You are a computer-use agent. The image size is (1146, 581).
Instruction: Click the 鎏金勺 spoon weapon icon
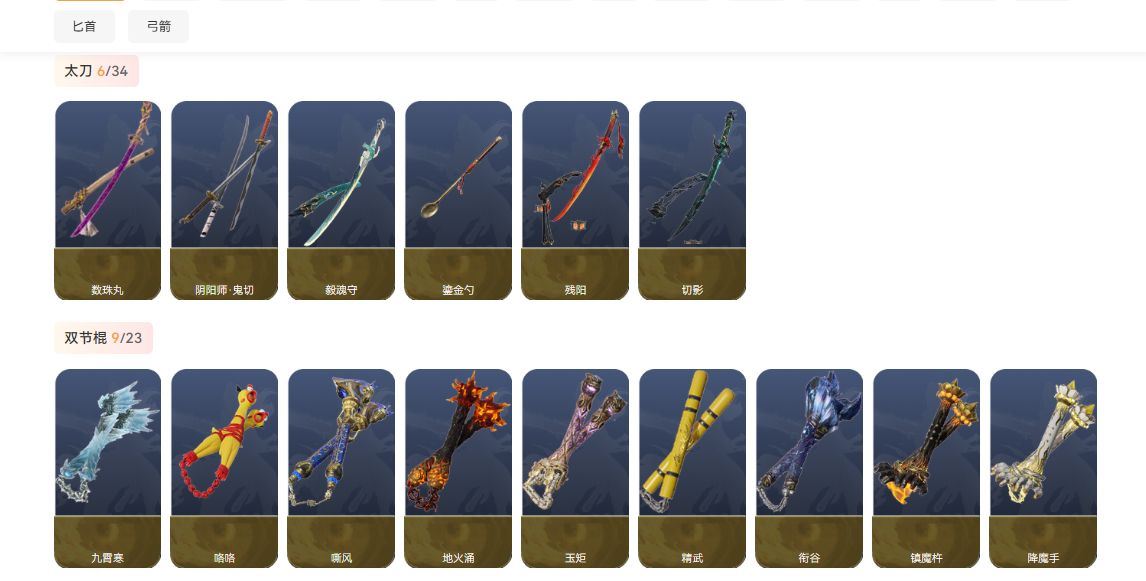458,200
